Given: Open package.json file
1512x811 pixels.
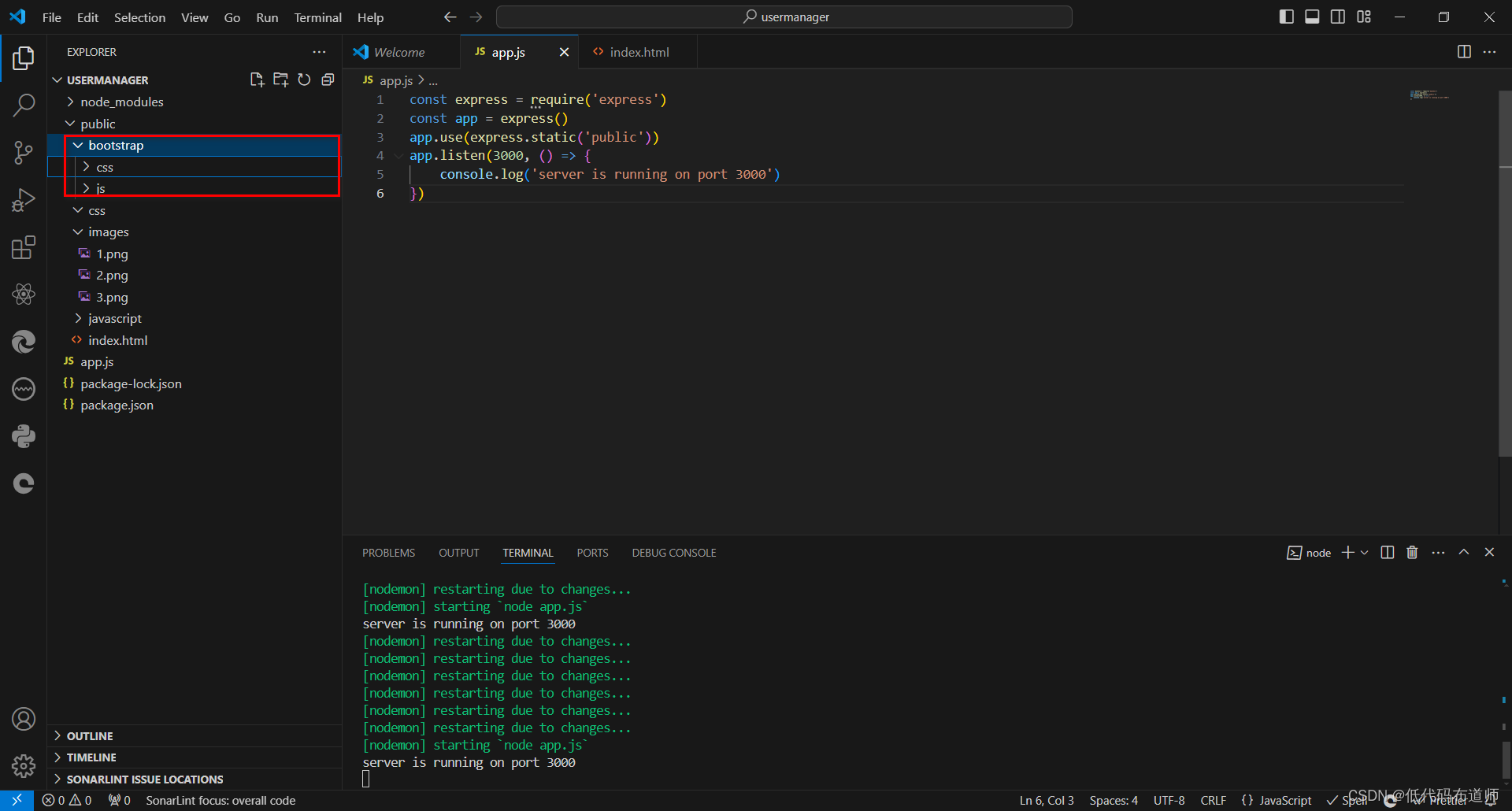Looking at the screenshot, I should (194, 405).
